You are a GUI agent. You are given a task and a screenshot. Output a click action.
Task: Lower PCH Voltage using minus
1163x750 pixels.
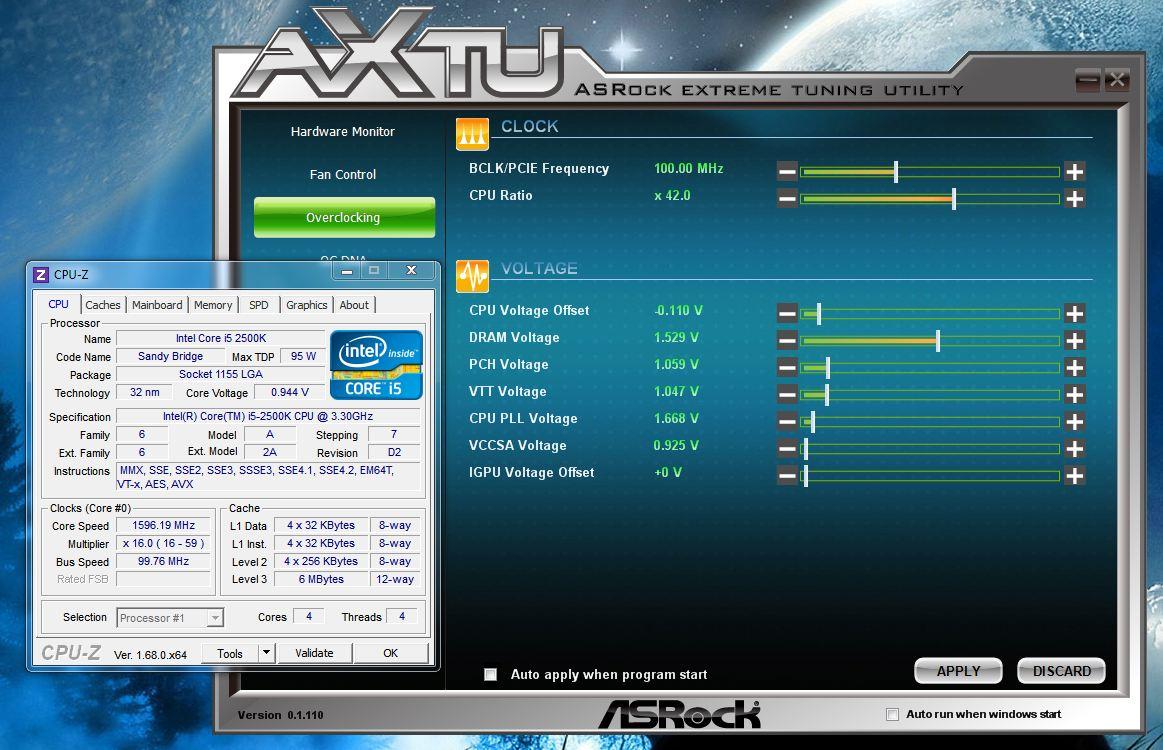point(787,368)
